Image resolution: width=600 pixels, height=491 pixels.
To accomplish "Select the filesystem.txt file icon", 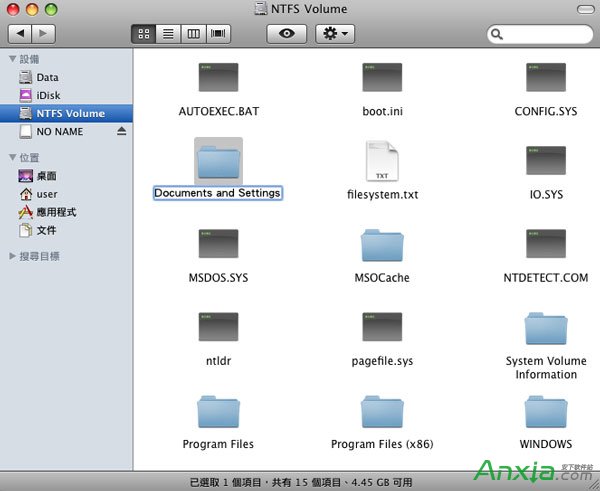I will click(382, 160).
